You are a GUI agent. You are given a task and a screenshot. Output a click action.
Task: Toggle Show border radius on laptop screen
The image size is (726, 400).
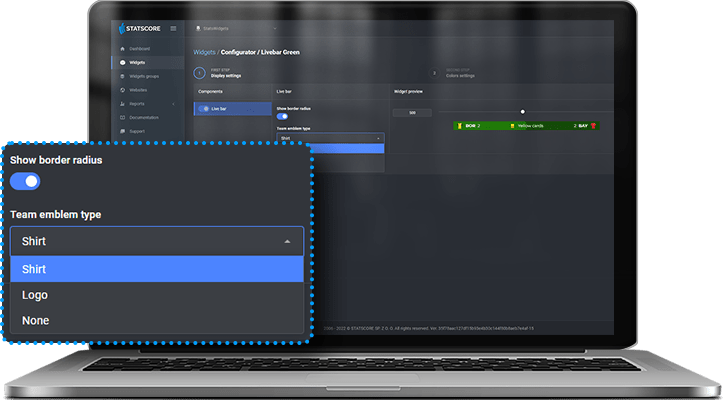pos(282,116)
